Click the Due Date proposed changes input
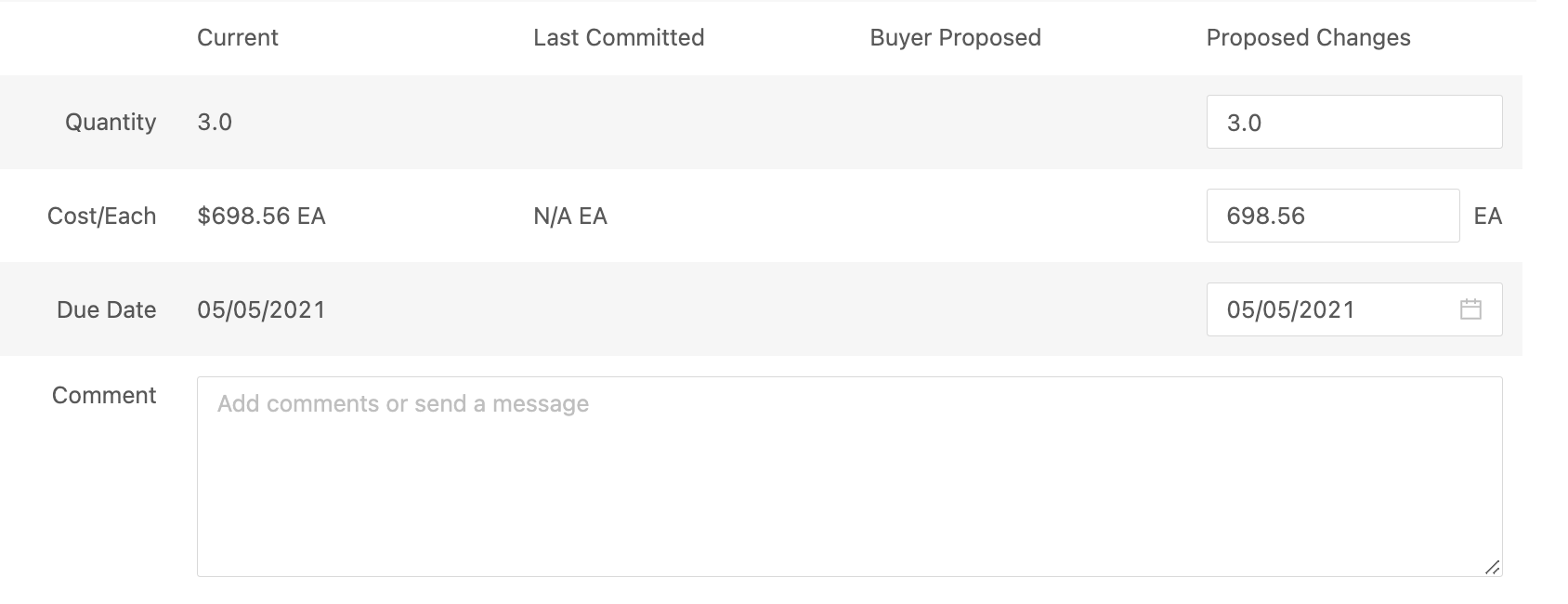This screenshot has width=1568, height=604. click(1354, 309)
